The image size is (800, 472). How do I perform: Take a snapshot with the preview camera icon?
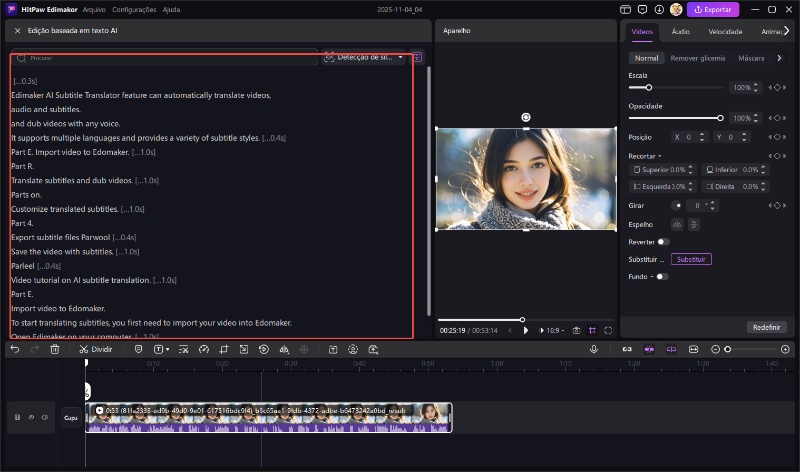576,330
